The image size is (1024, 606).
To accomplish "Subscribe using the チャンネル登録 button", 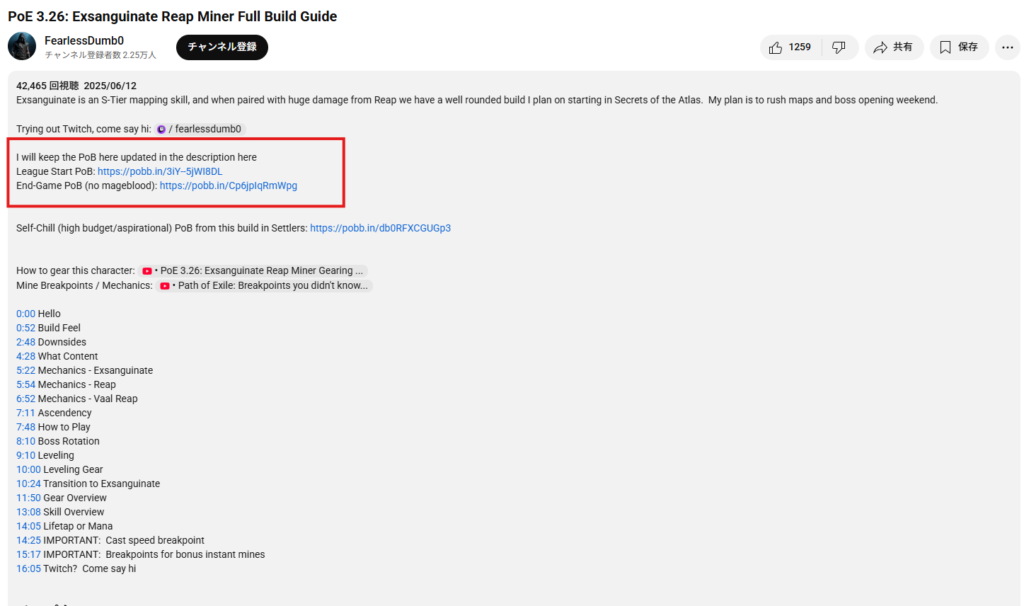I will [222, 47].
